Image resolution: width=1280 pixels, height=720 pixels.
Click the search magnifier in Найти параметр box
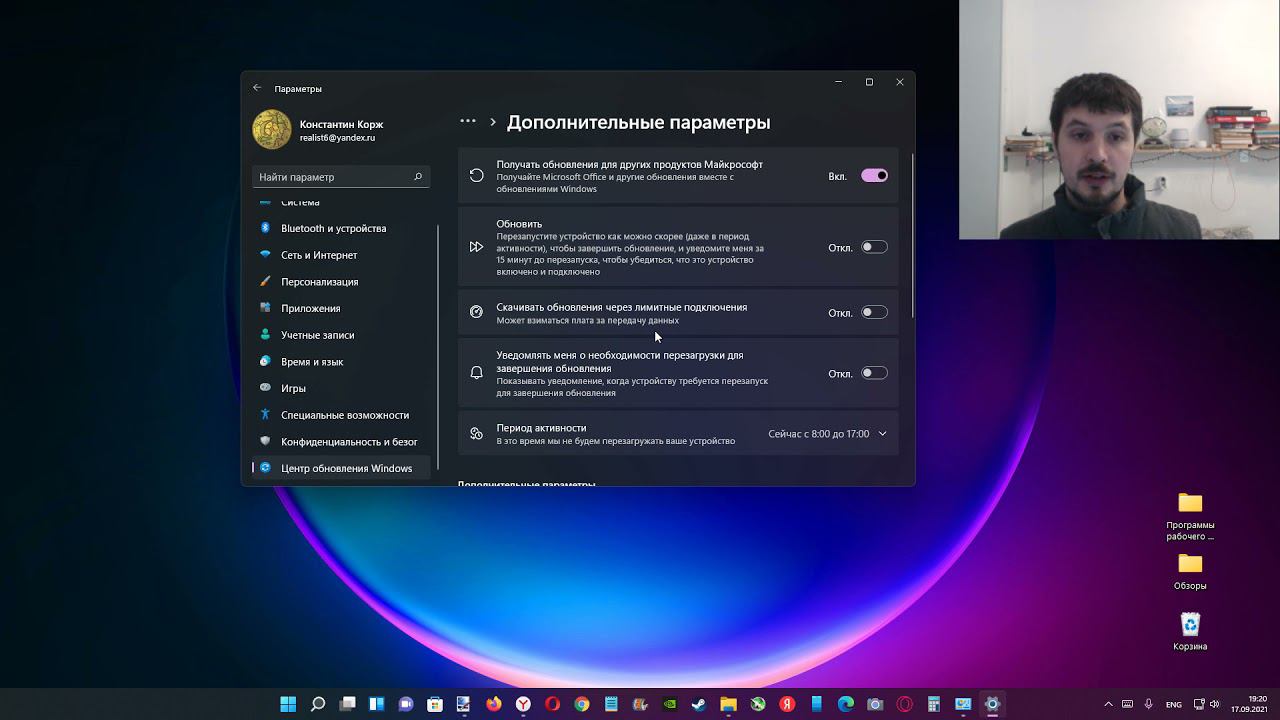(418, 177)
